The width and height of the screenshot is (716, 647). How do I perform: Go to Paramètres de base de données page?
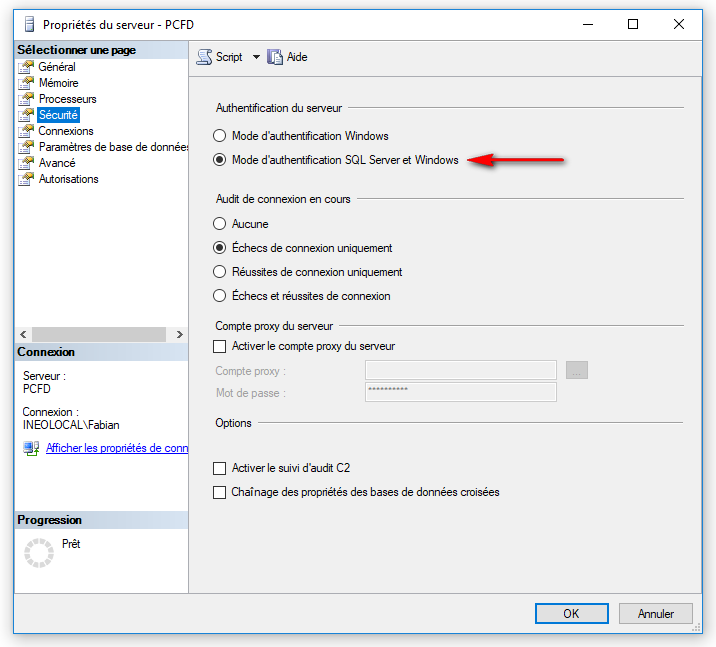[113, 147]
